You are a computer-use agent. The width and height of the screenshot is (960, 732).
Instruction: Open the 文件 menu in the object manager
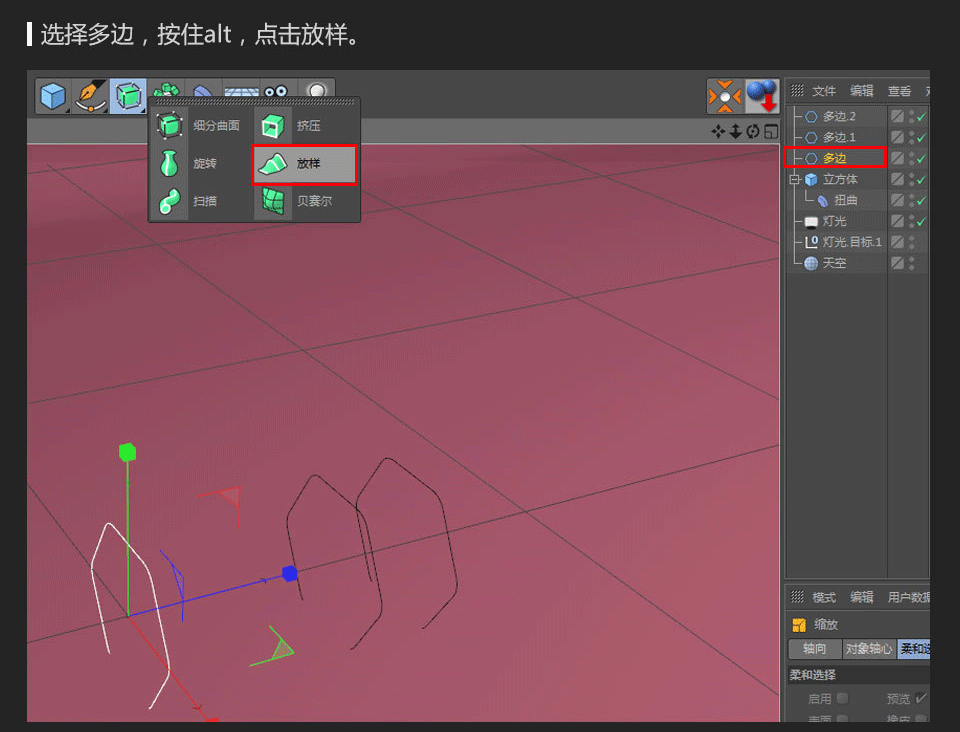(x=823, y=91)
